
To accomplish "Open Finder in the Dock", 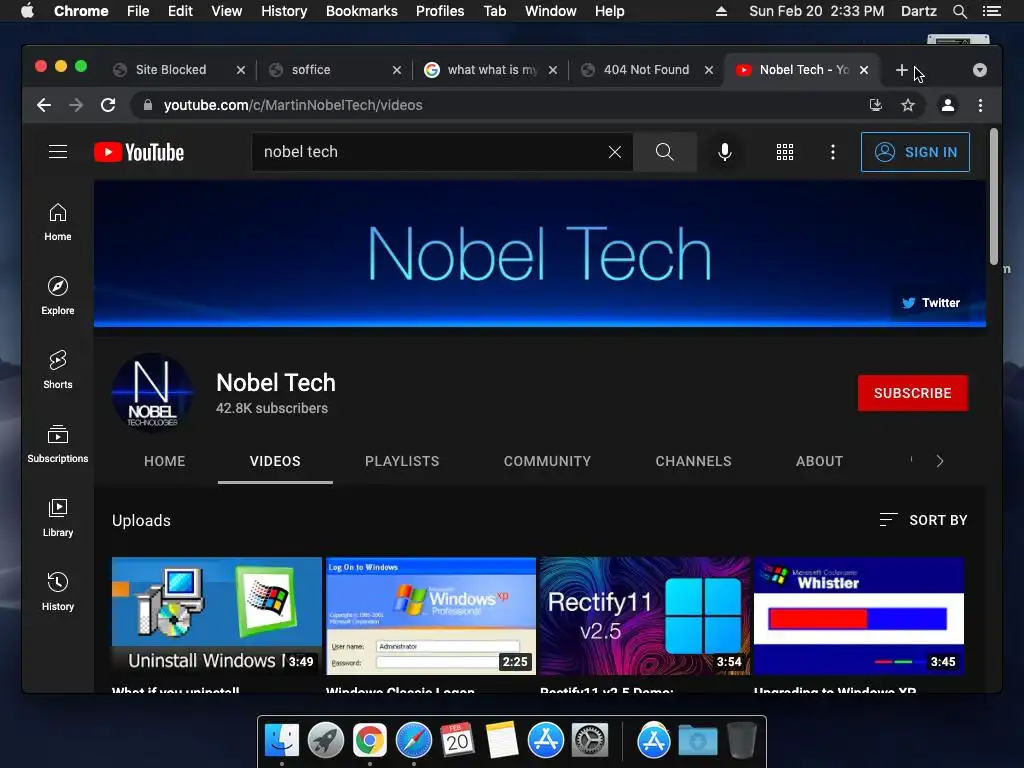I will [x=281, y=741].
